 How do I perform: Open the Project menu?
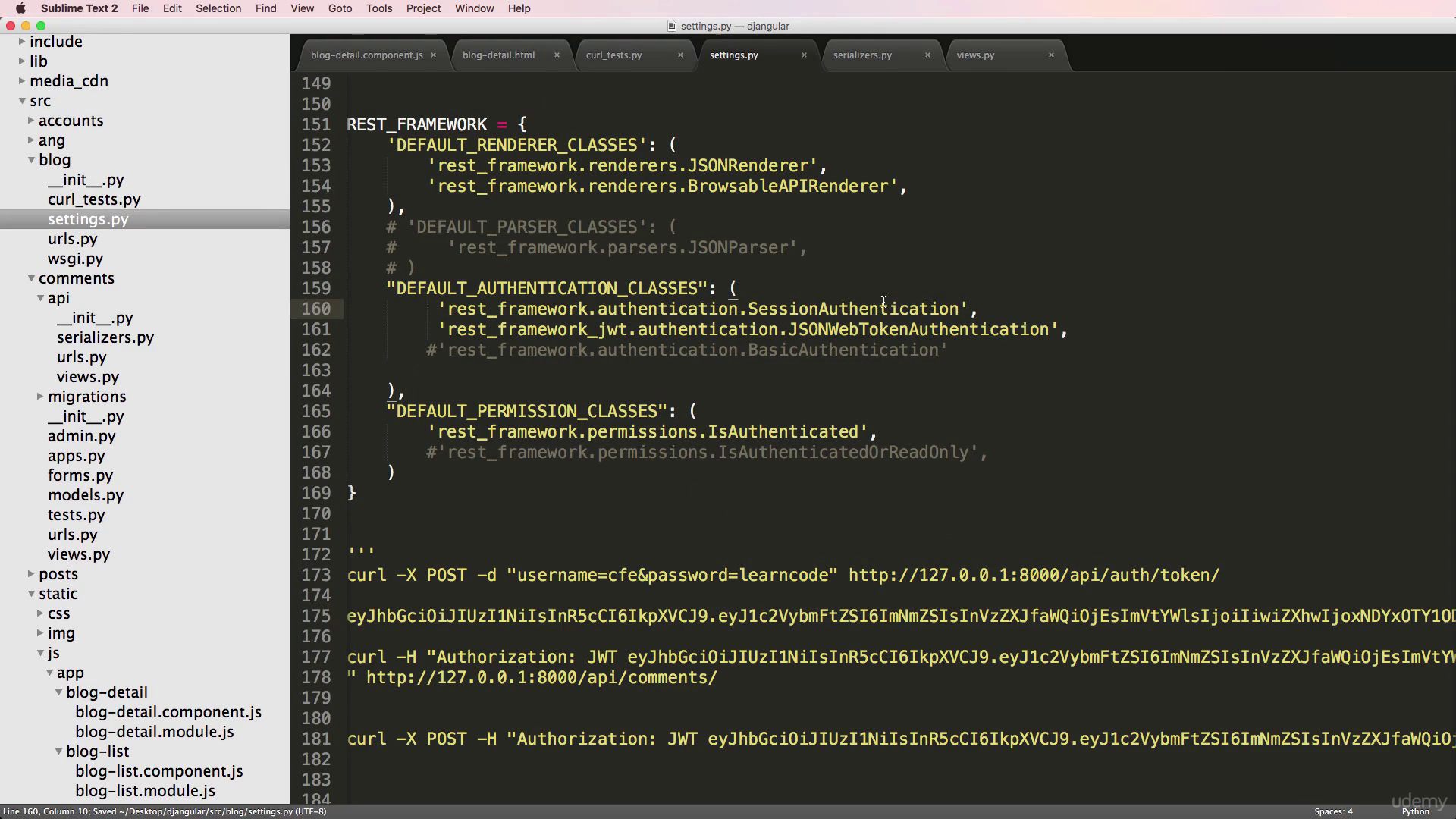423,8
